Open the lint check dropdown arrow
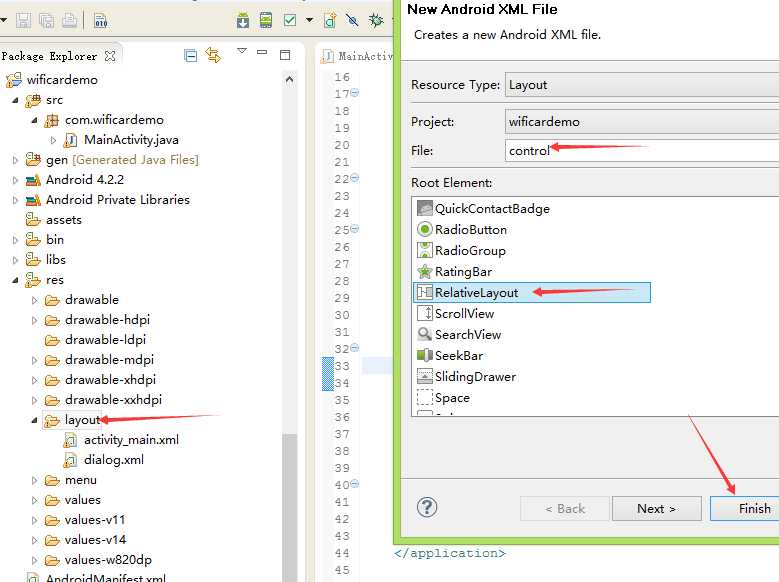779x582 pixels. pyautogui.click(x=310, y=20)
